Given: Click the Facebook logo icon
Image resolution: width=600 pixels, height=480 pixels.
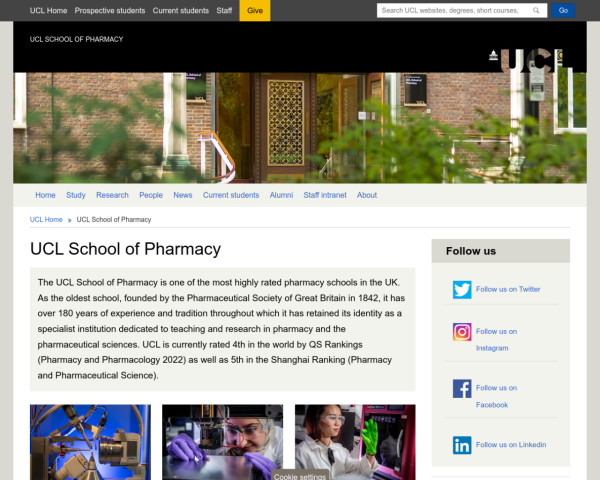Looking at the screenshot, I should 462,389.
